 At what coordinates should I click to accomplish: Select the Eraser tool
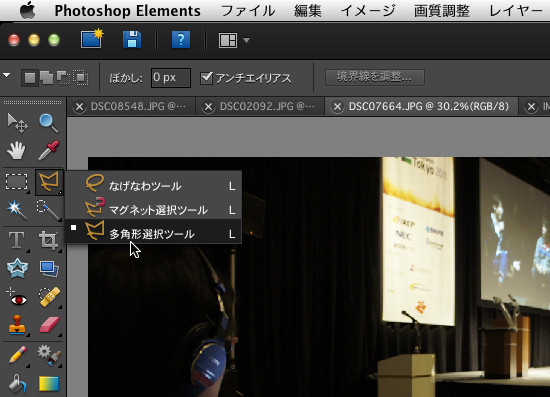point(49,325)
